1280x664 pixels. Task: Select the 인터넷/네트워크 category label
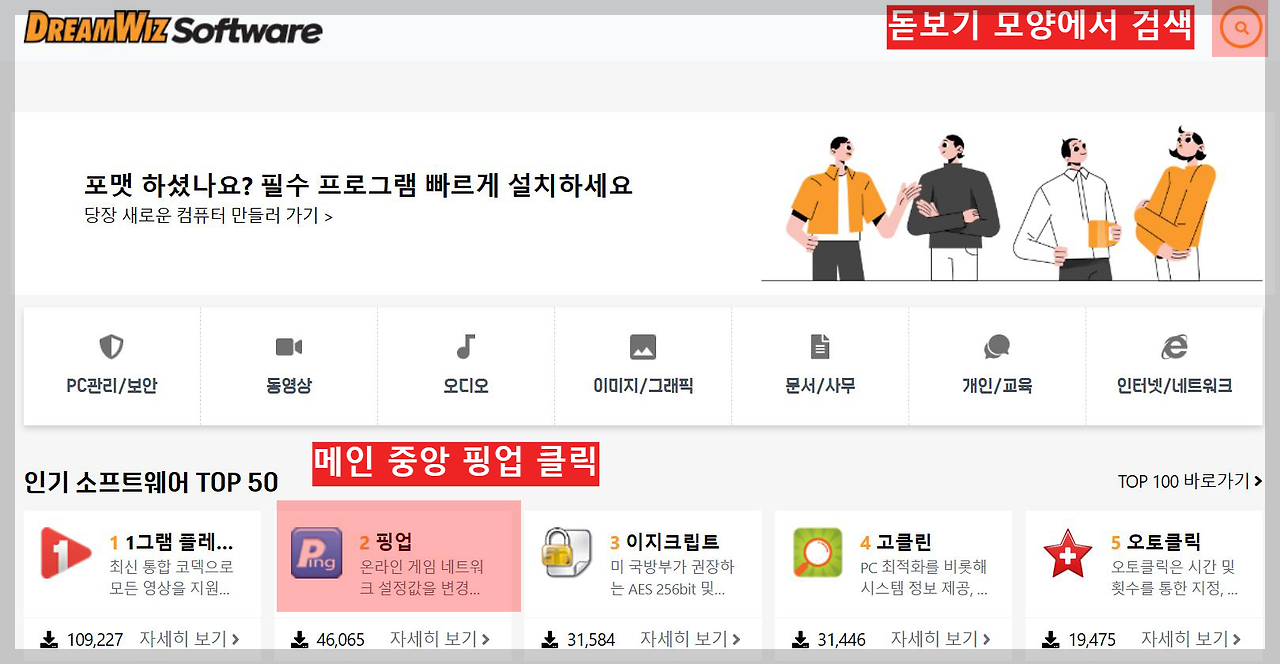click(x=1174, y=386)
